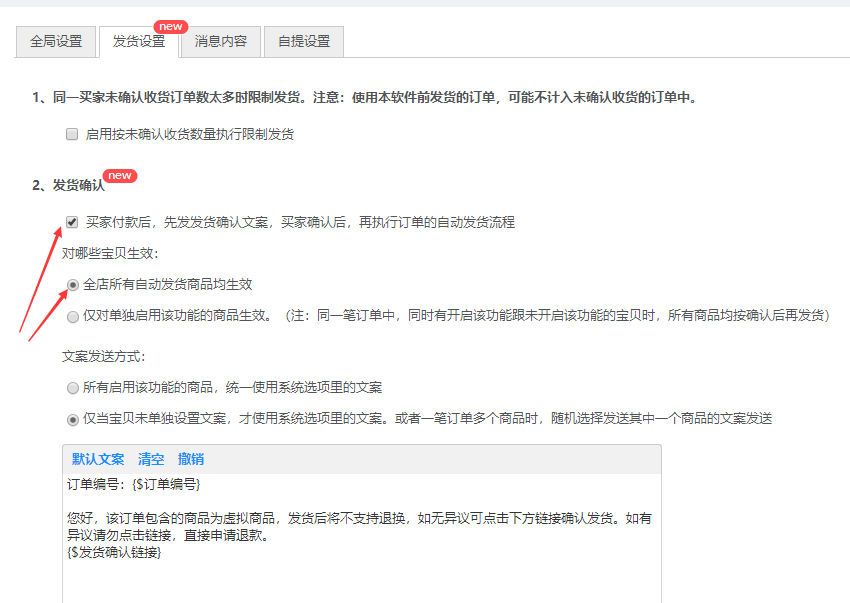Click the 订单编号：{$订单编号} line
The image size is (850, 603).
[x=134, y=484]
